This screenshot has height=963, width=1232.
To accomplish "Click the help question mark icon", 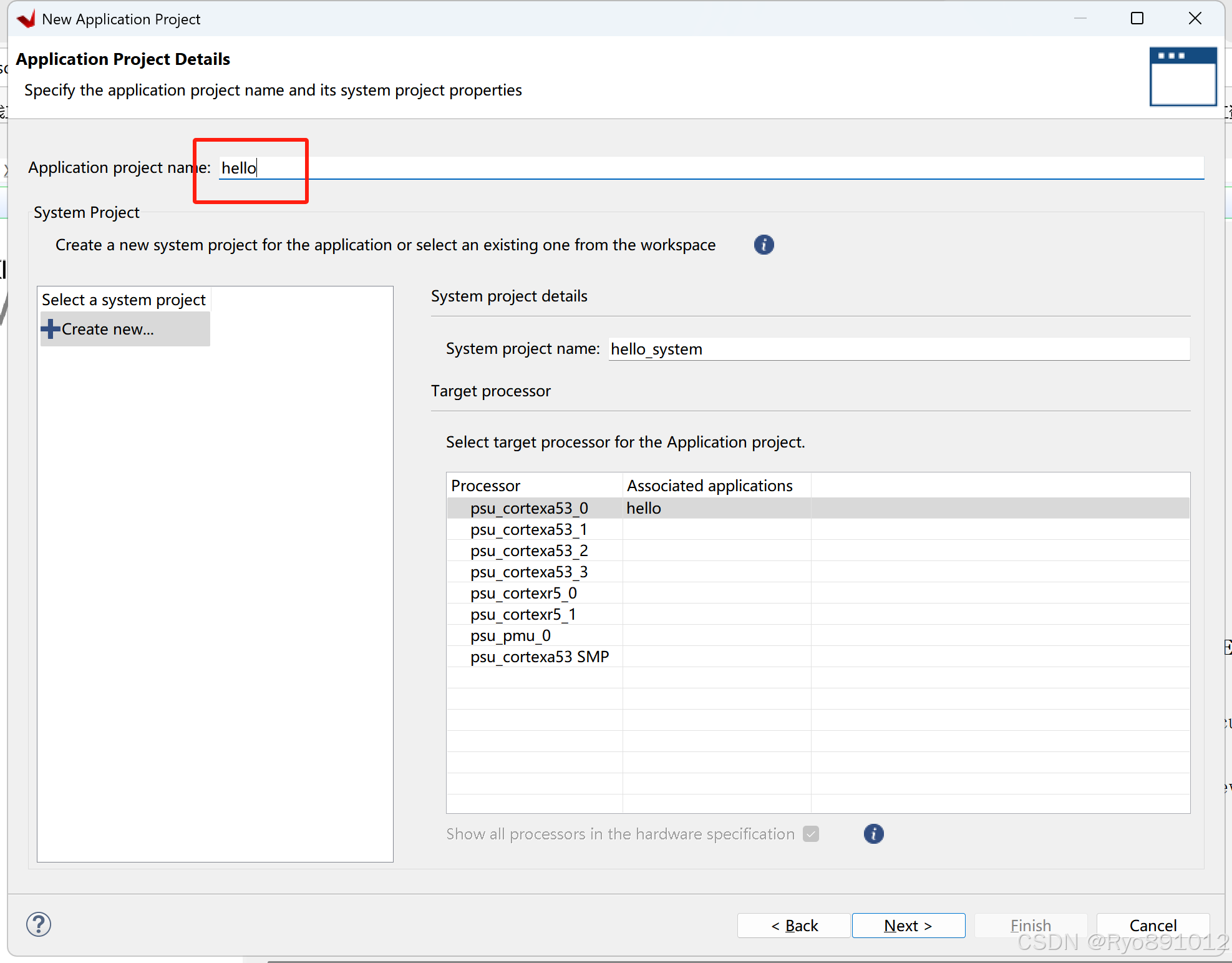I will (x=39, y=924).
